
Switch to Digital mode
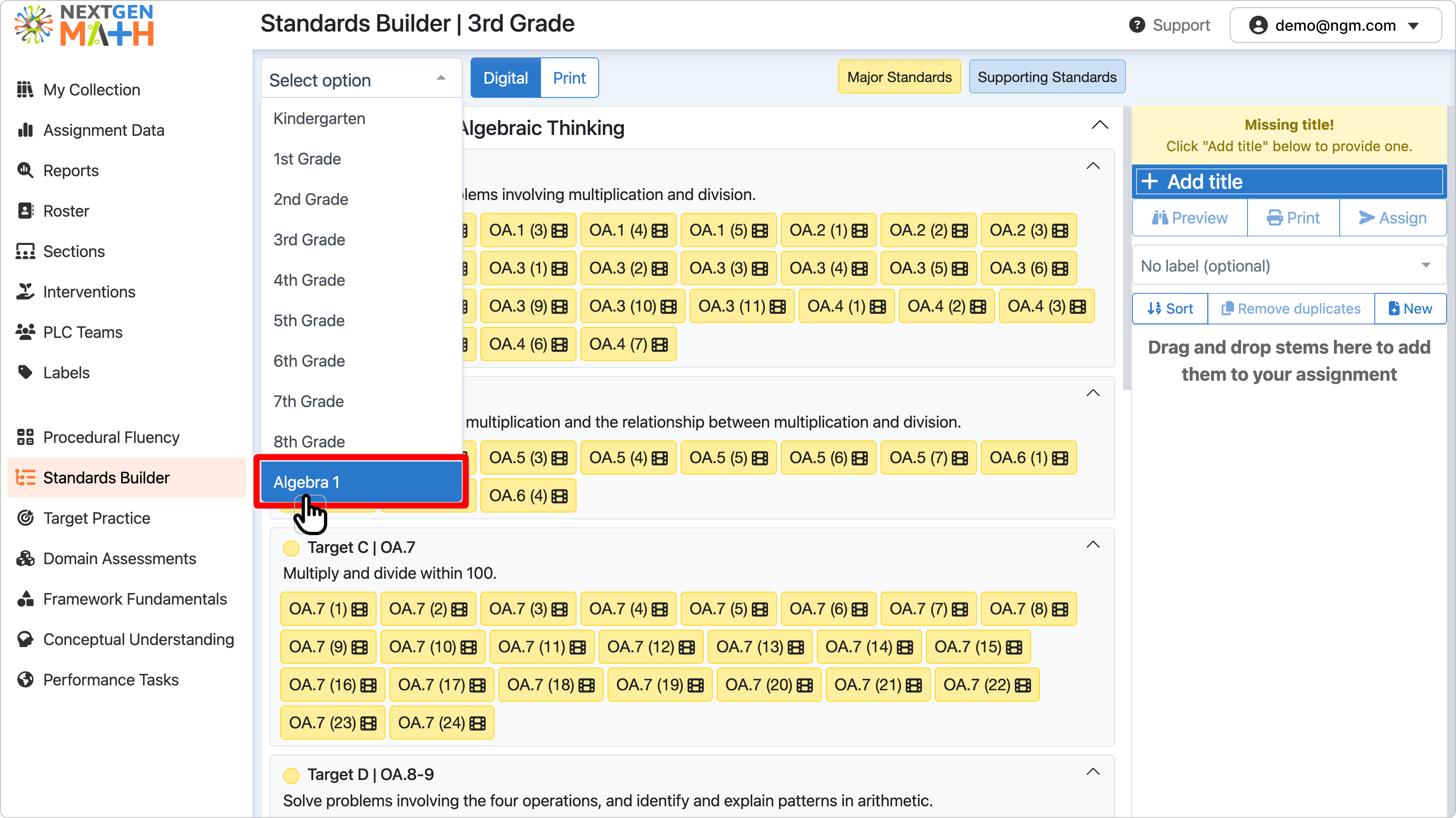tap(505, 78)
